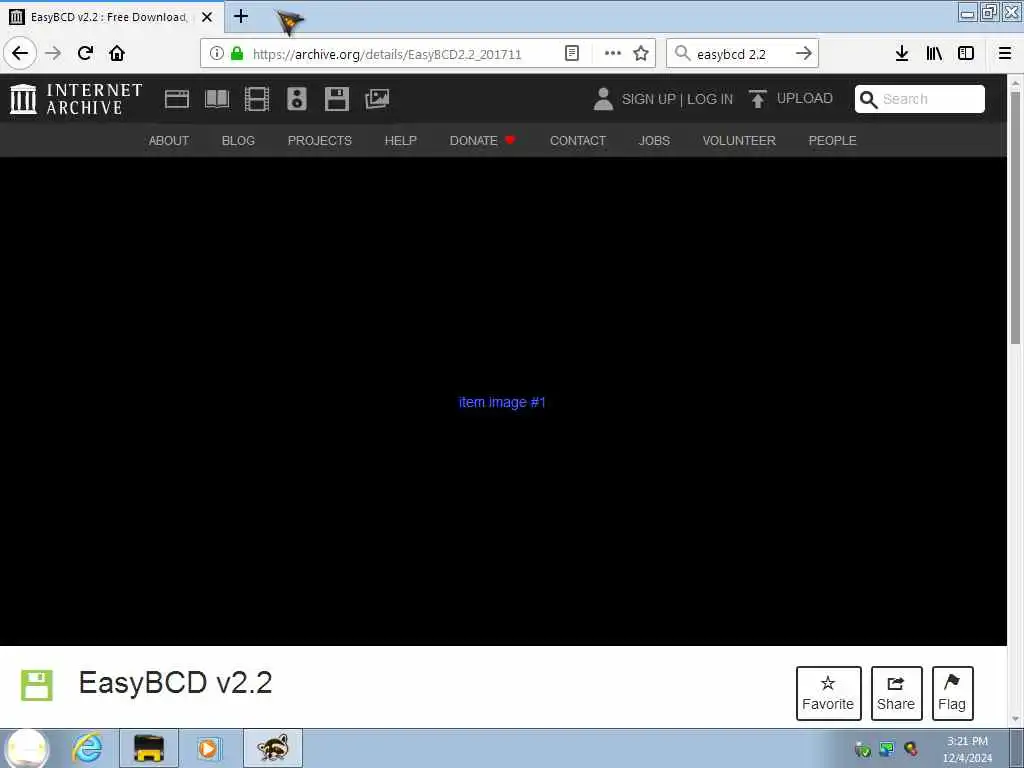Screen dimensions: 1024x768
Task: Open the media player taskbar icon
Action: coord(209,748)
